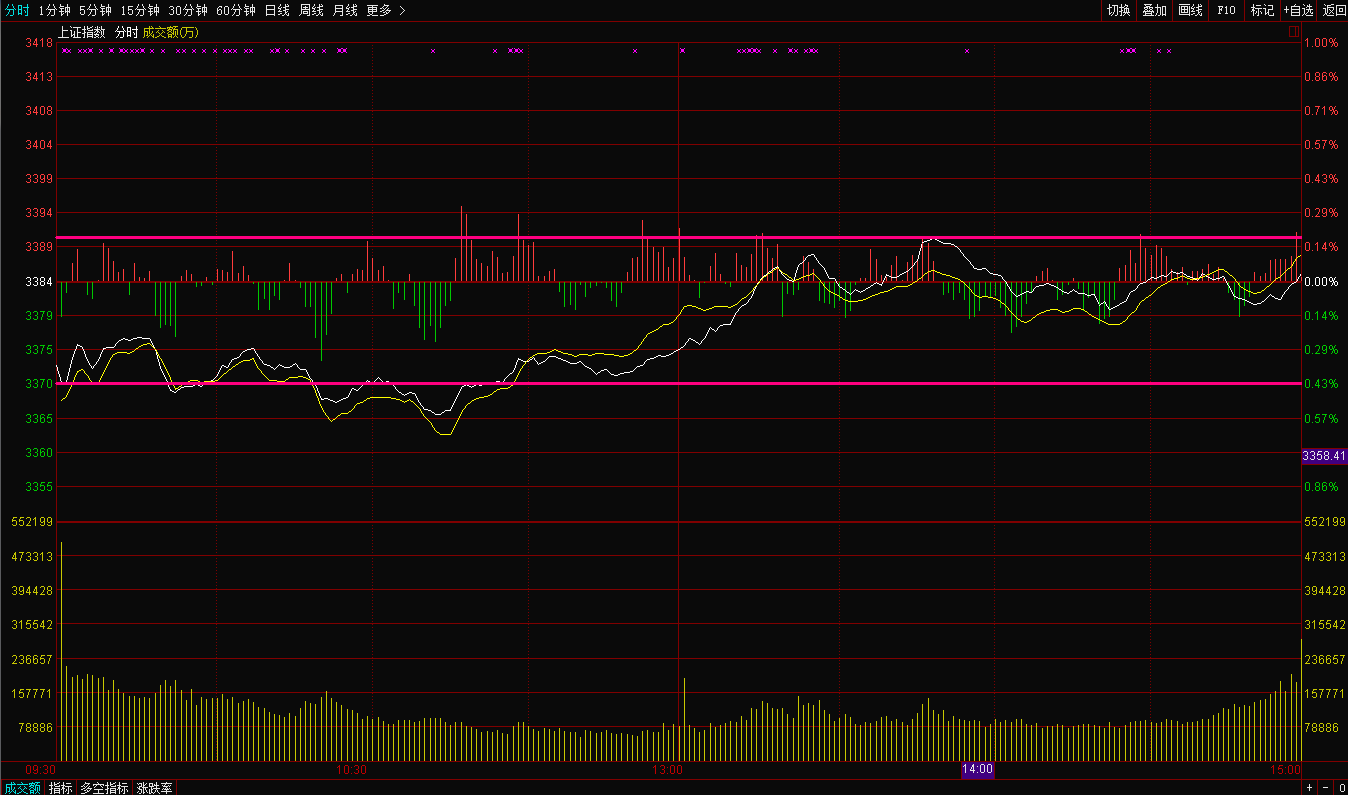Image resolution: width=1348 pixels, height=795 pixels.
Task: Click the 3384 left price axis label
Action: 40,282
